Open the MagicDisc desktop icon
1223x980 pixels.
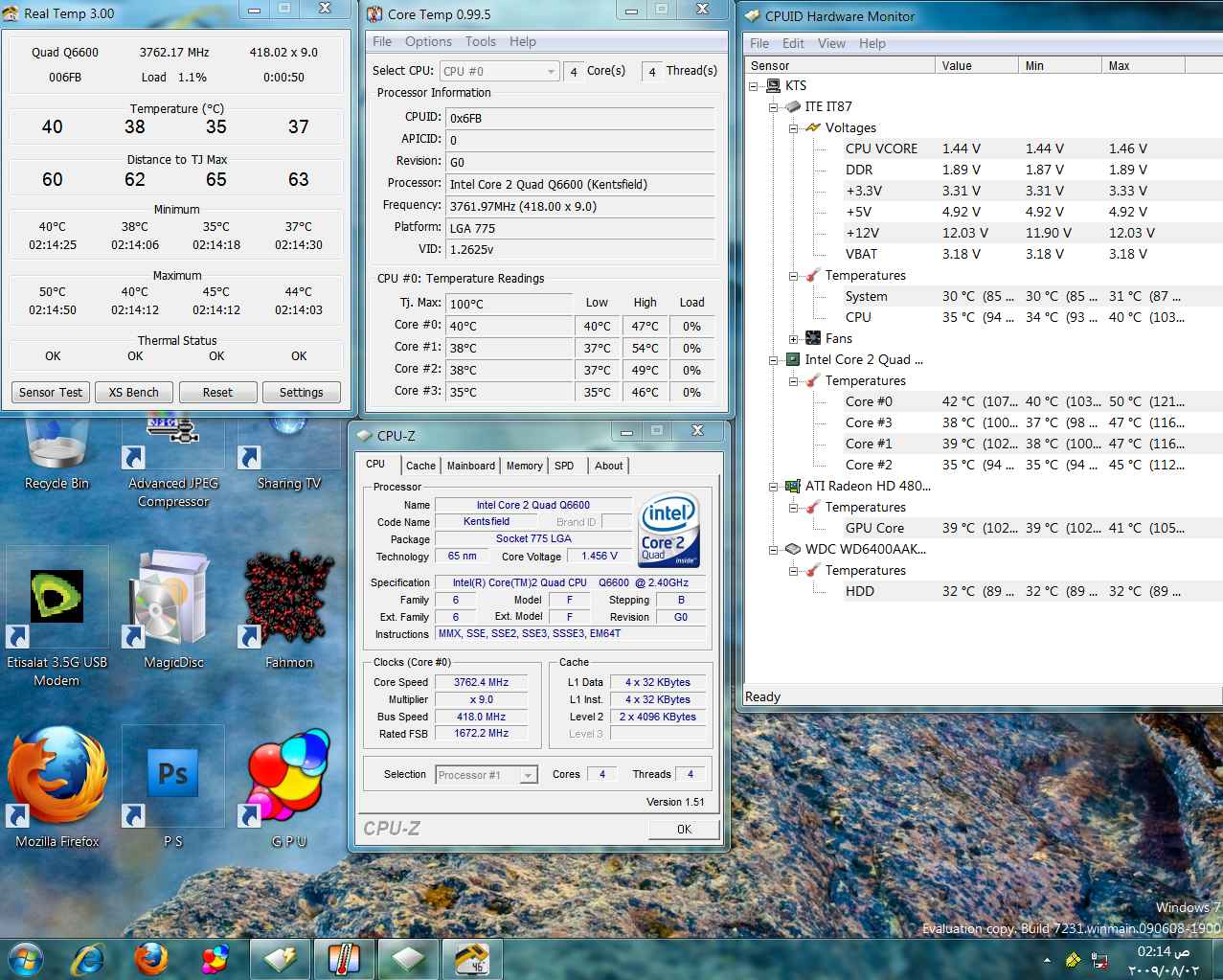(173, 609)
